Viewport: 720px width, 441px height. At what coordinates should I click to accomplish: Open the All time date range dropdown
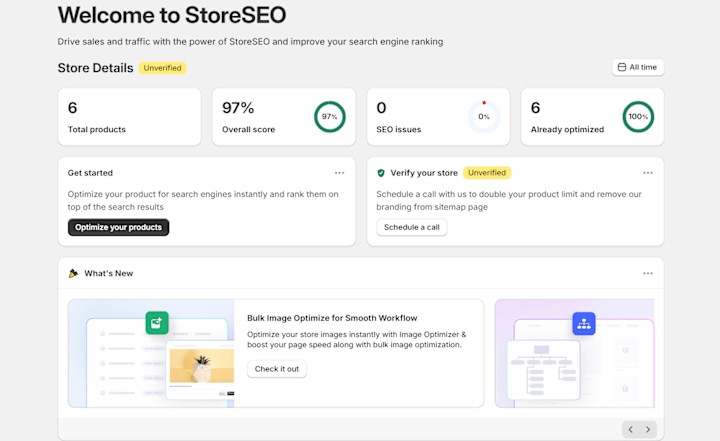coord(638,67)
